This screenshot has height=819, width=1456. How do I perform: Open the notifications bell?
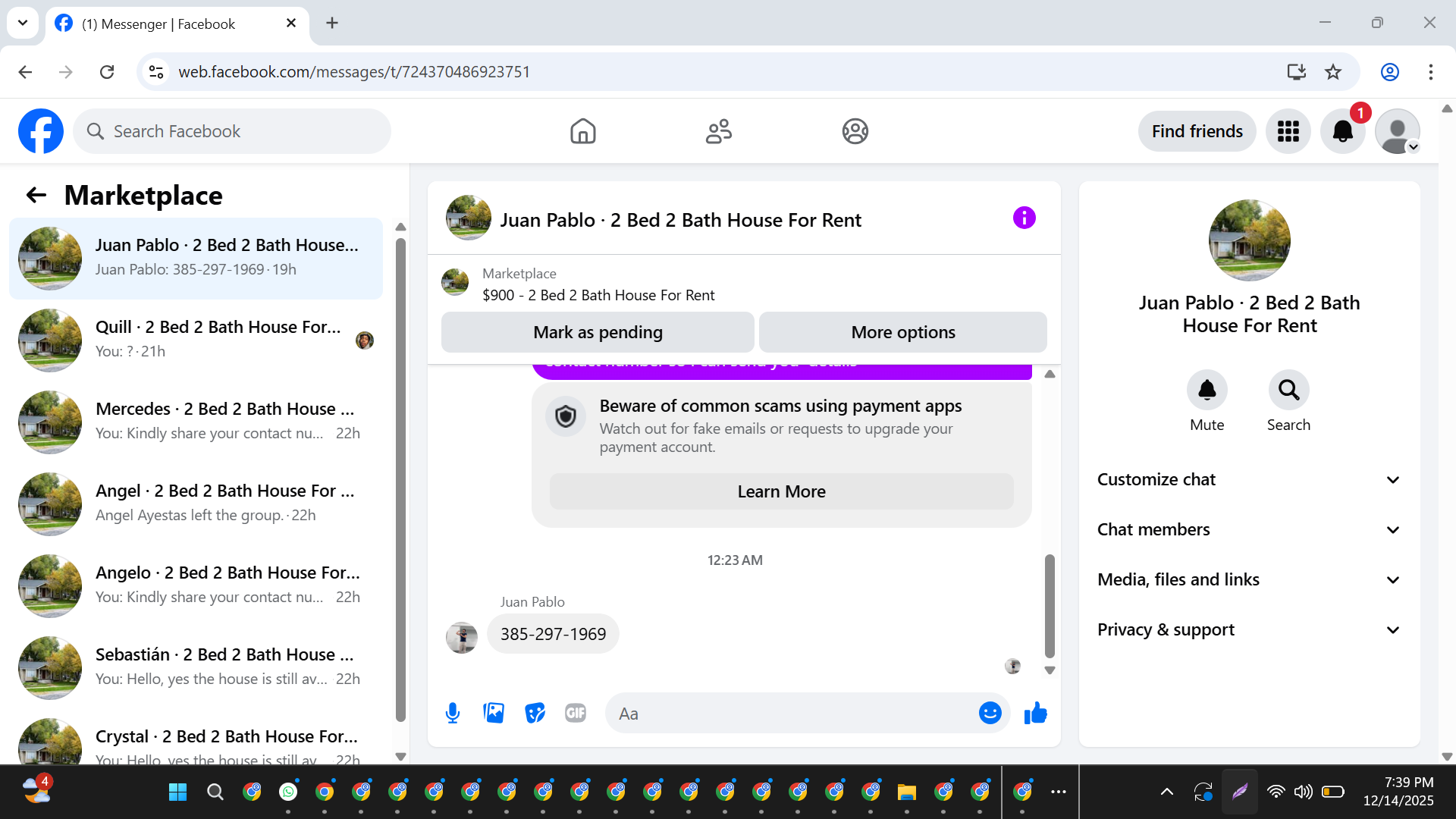point(1342,131)
